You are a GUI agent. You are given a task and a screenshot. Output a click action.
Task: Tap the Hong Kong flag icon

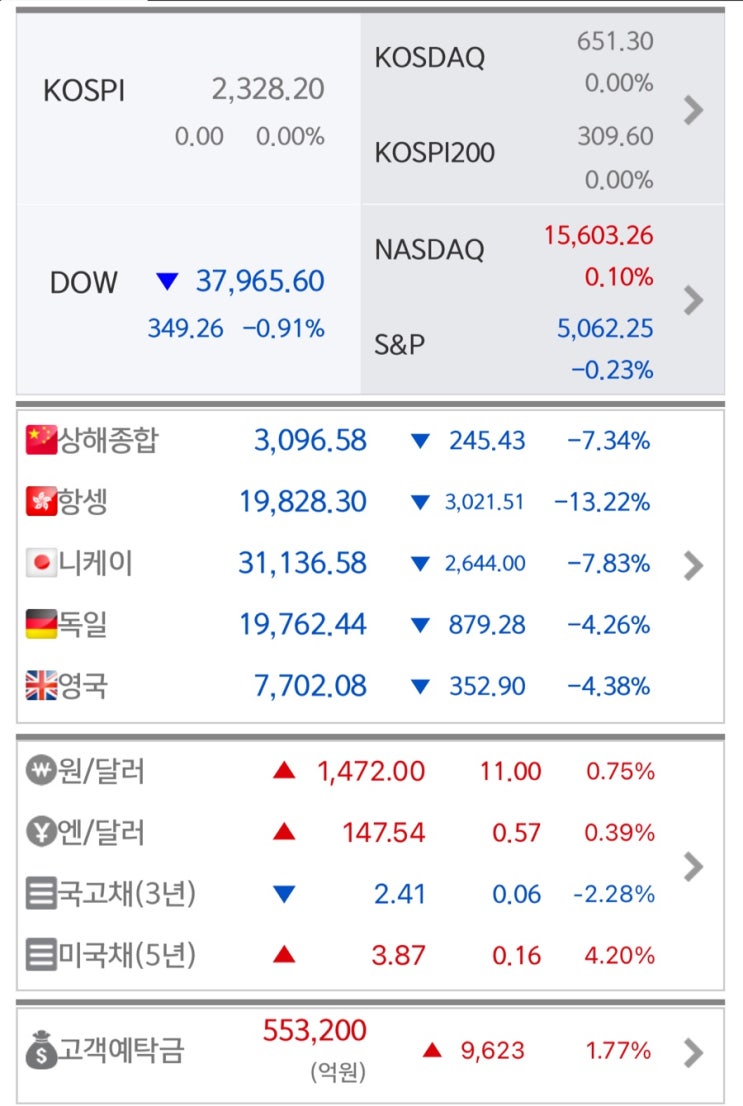point(41,502)
